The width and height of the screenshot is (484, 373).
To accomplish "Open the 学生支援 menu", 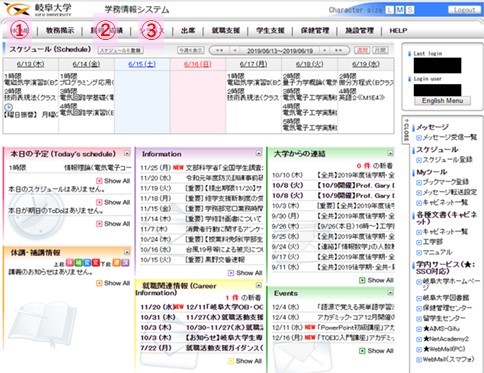I will tap(270, 30).
